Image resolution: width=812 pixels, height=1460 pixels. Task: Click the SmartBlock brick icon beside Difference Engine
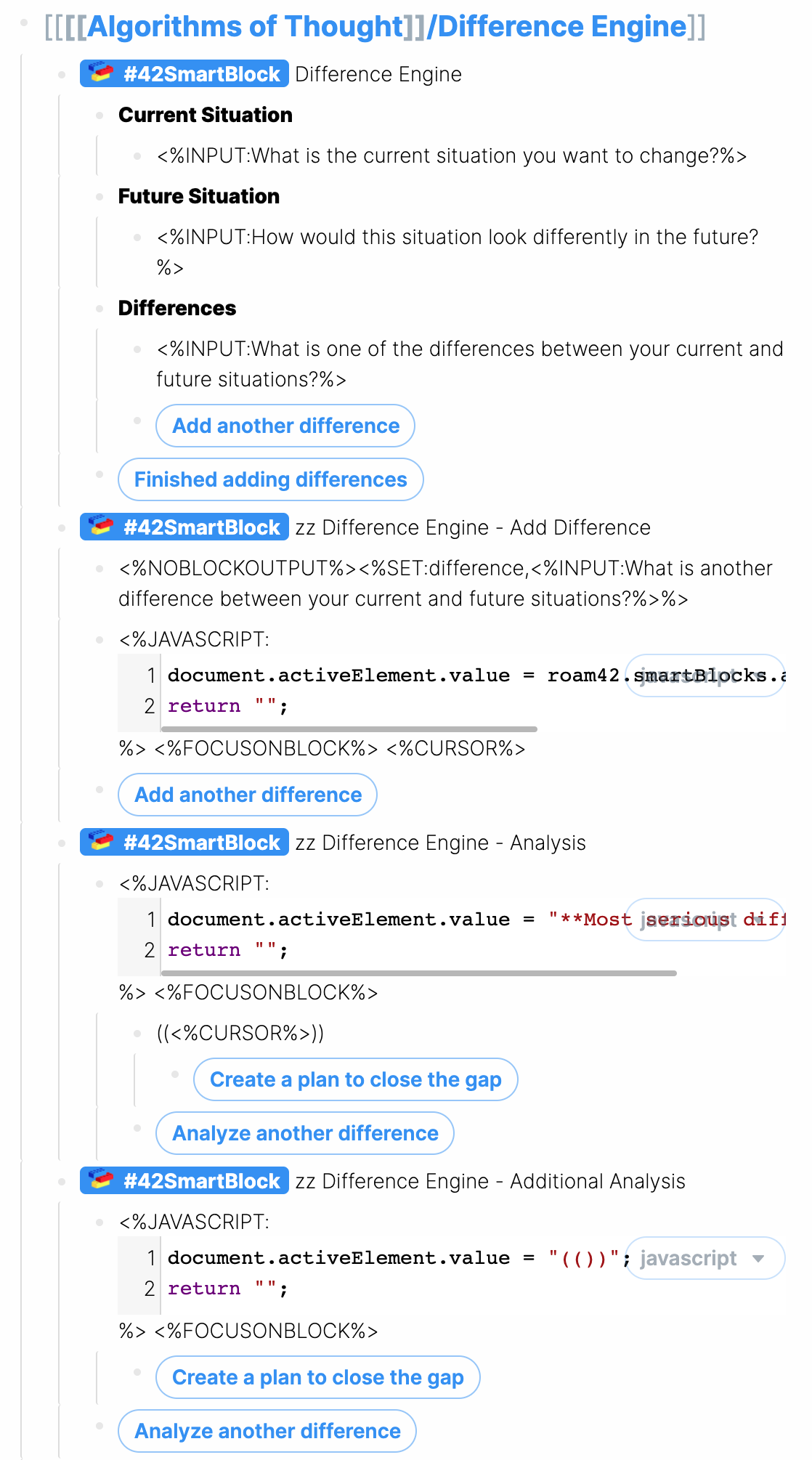click(98, 73)
